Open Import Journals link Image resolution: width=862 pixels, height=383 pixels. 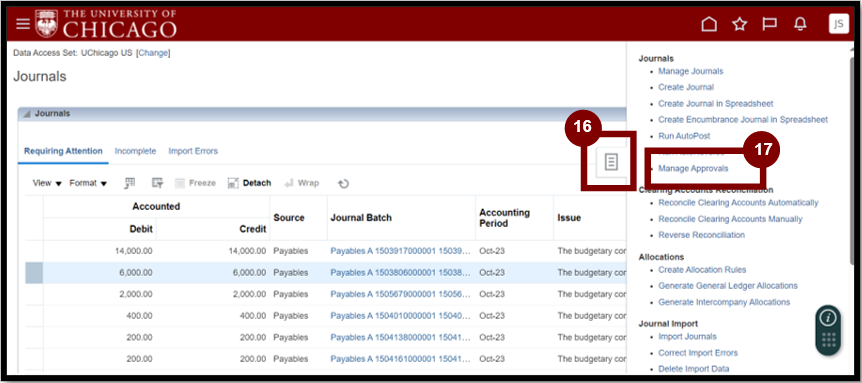687,336
